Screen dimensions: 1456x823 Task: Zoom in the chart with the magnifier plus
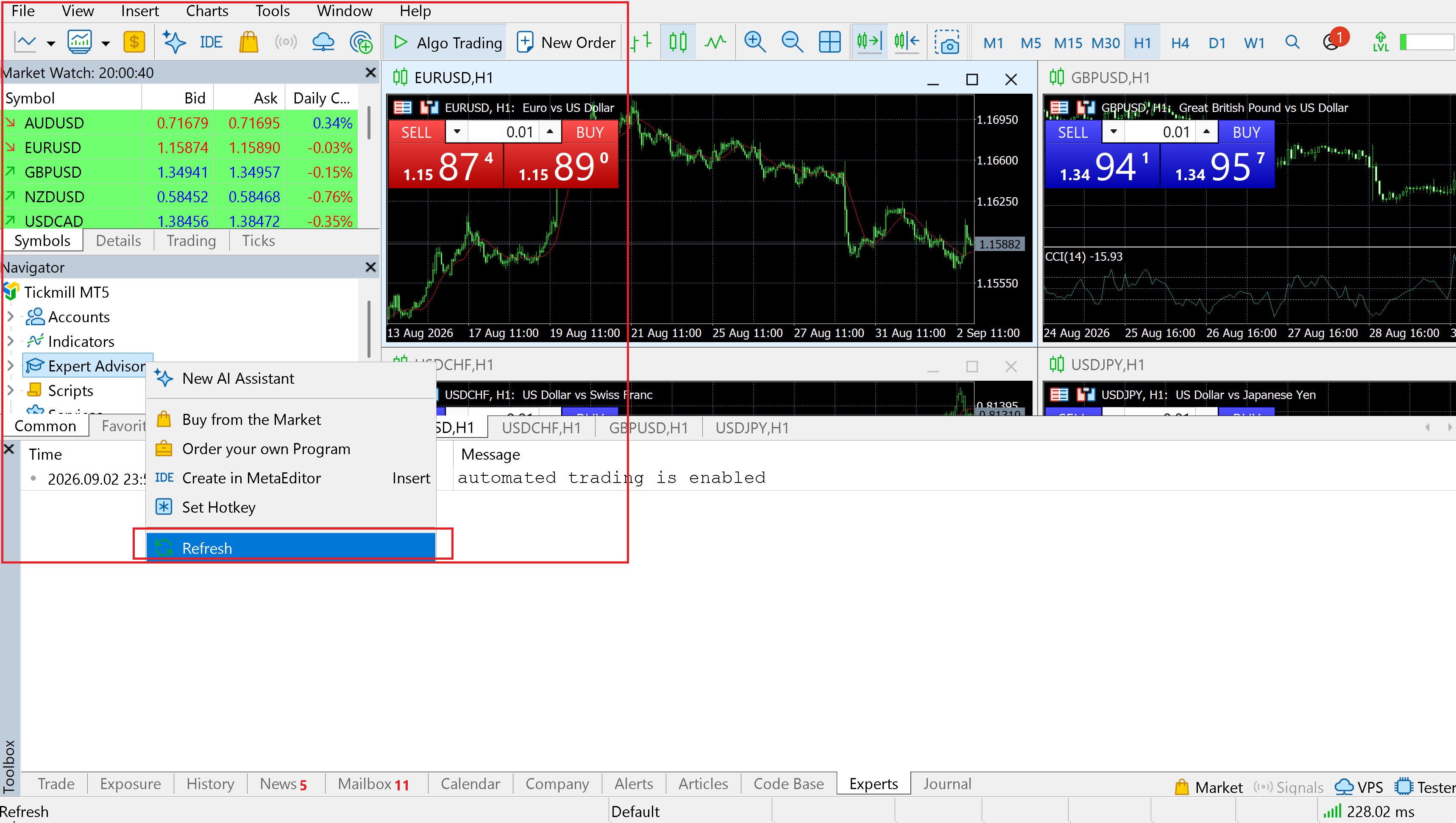(754, 42)
